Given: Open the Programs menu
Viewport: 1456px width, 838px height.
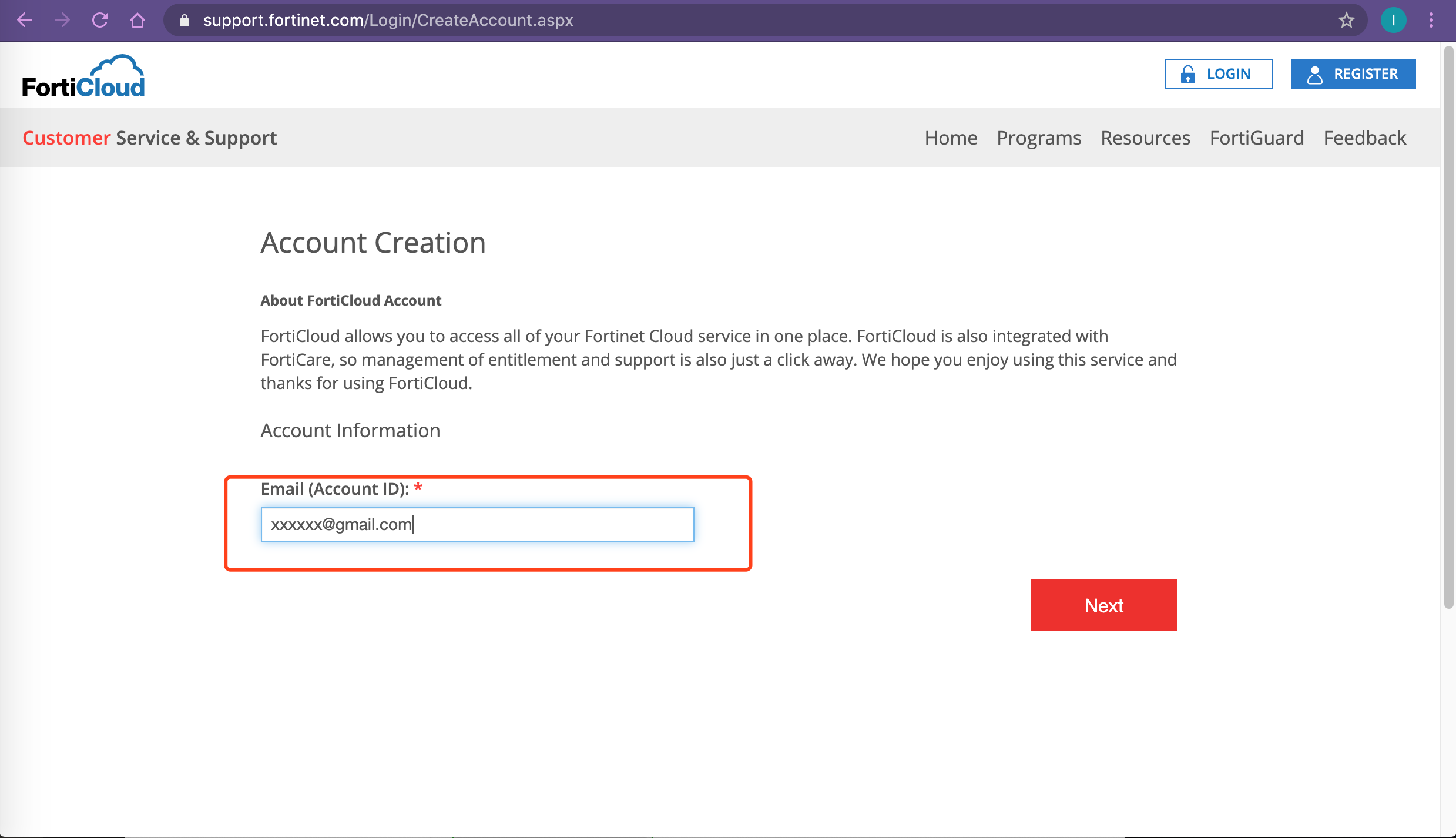Looking at the screenshot, I should [x=1039, y=138].
